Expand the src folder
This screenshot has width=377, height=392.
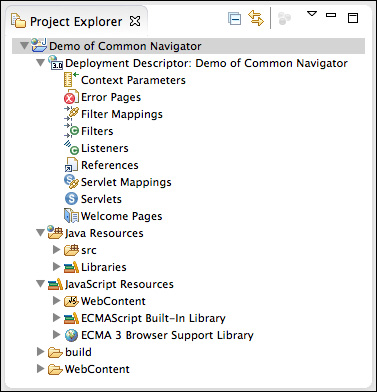(57, 250)
